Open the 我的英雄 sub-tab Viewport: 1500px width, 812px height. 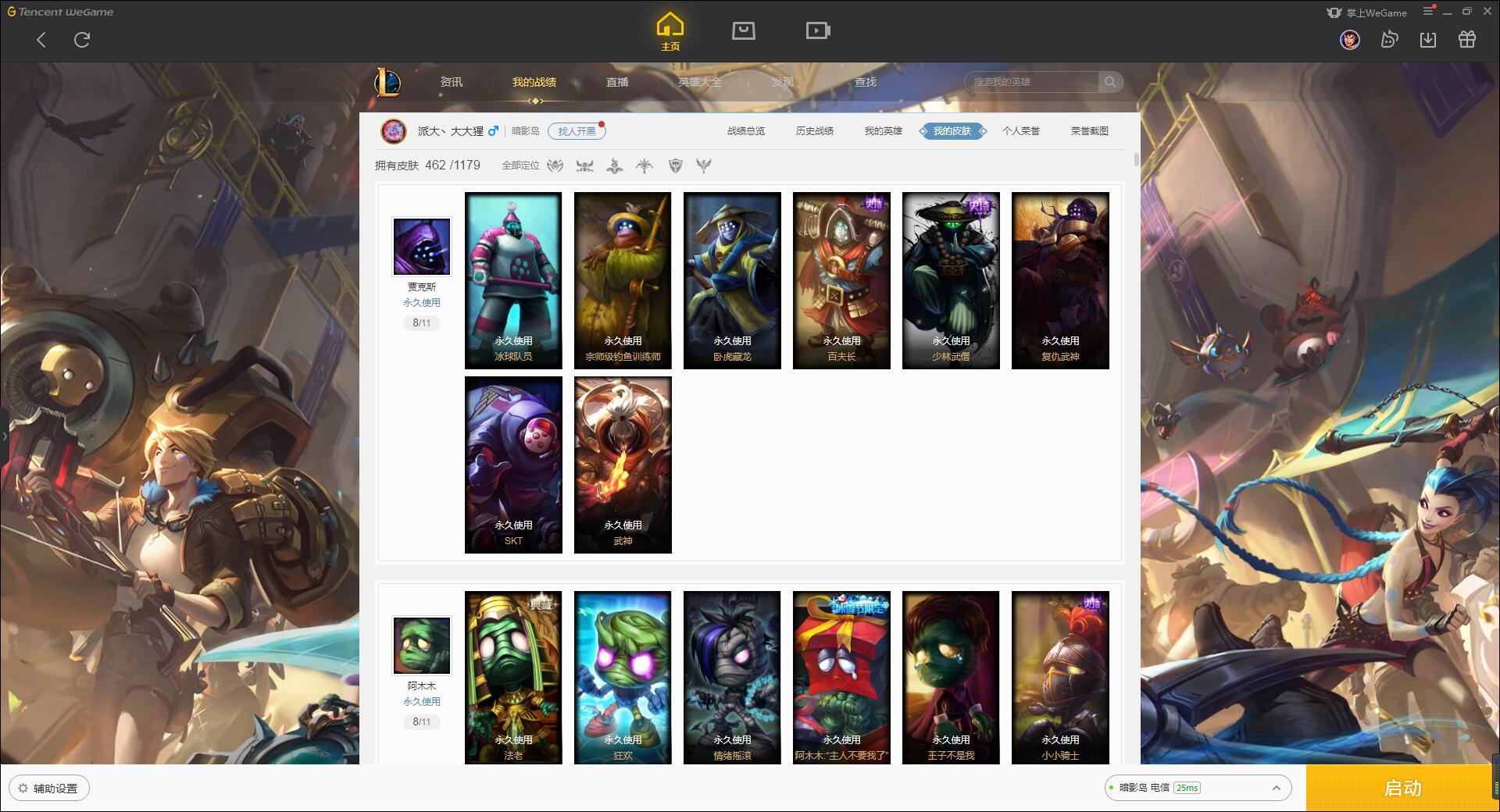[x=884, y=131]
